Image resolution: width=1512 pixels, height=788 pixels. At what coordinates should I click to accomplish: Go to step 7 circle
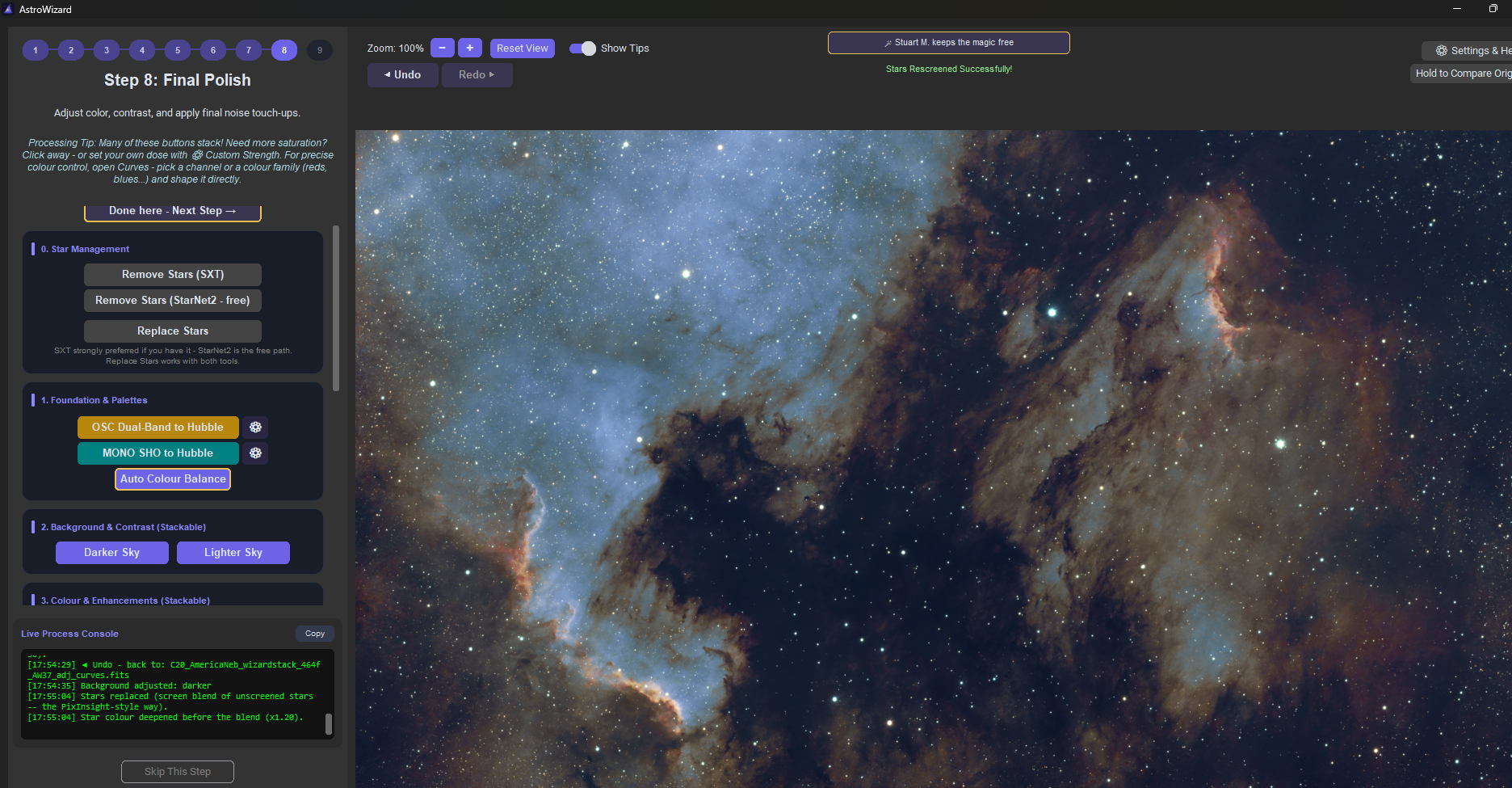coord(249,50)
